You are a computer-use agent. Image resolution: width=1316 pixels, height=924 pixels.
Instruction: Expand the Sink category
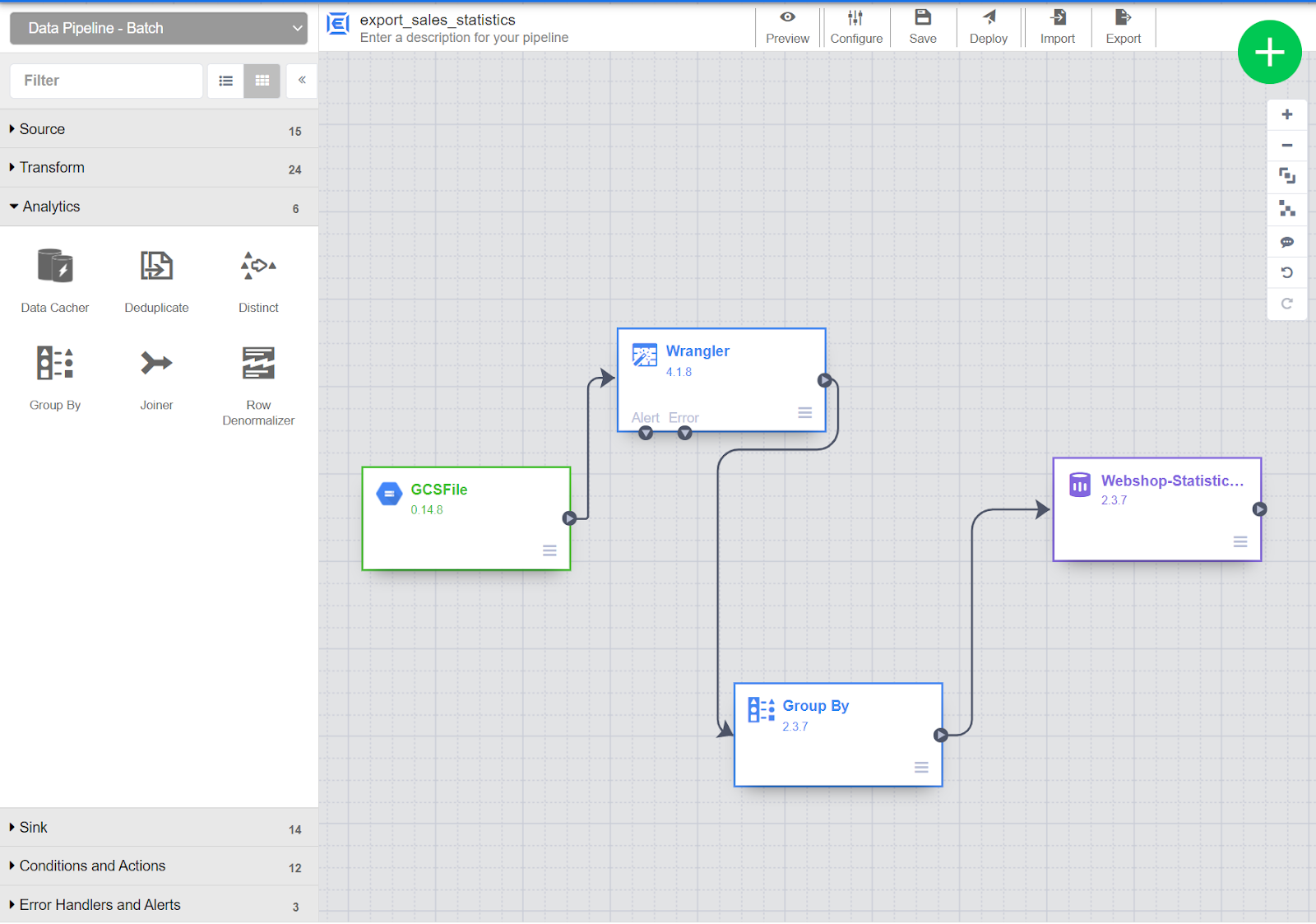tap(159, 828)
